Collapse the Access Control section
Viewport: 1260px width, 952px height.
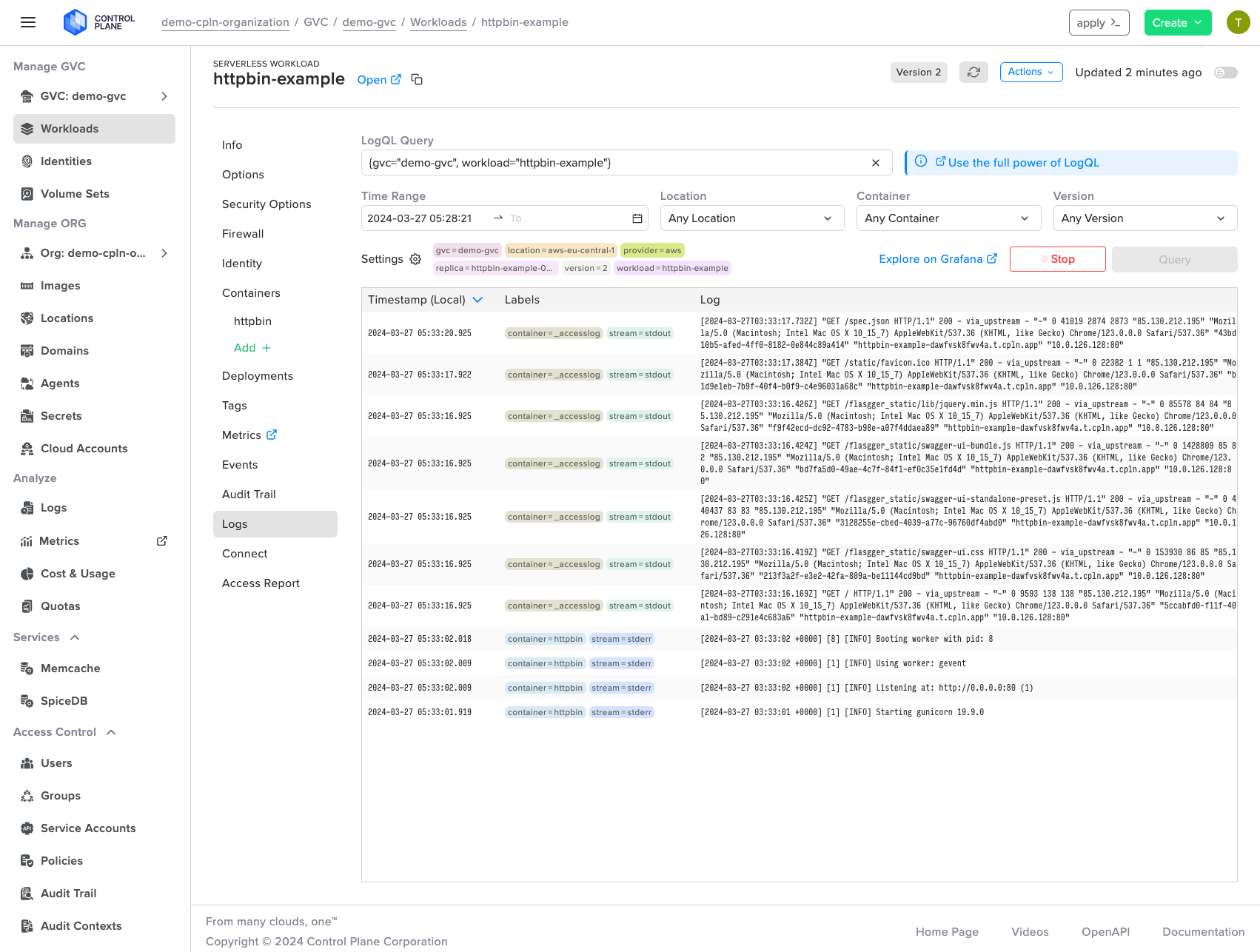tap(111, 732)
